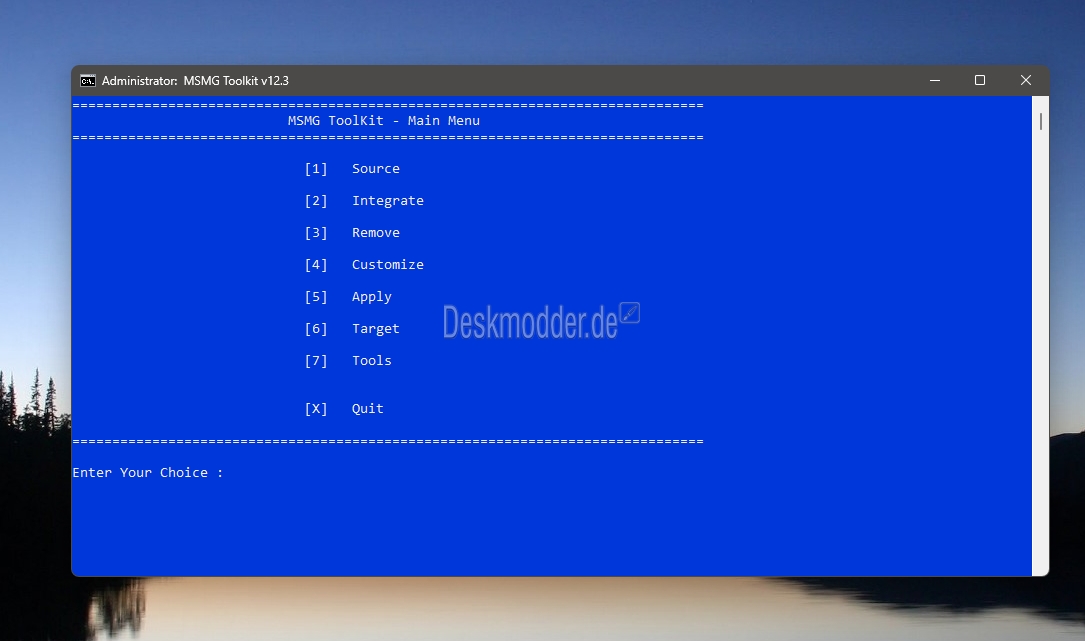Screen dimensions: 1085x641
Task: Click the console icon in the title bar
Action: (x=88, y=81)
